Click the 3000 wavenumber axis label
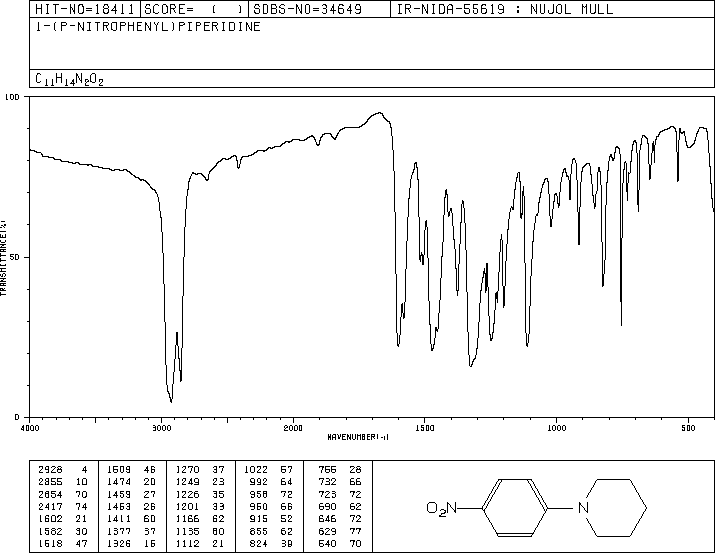 click(x=161, y=428)
